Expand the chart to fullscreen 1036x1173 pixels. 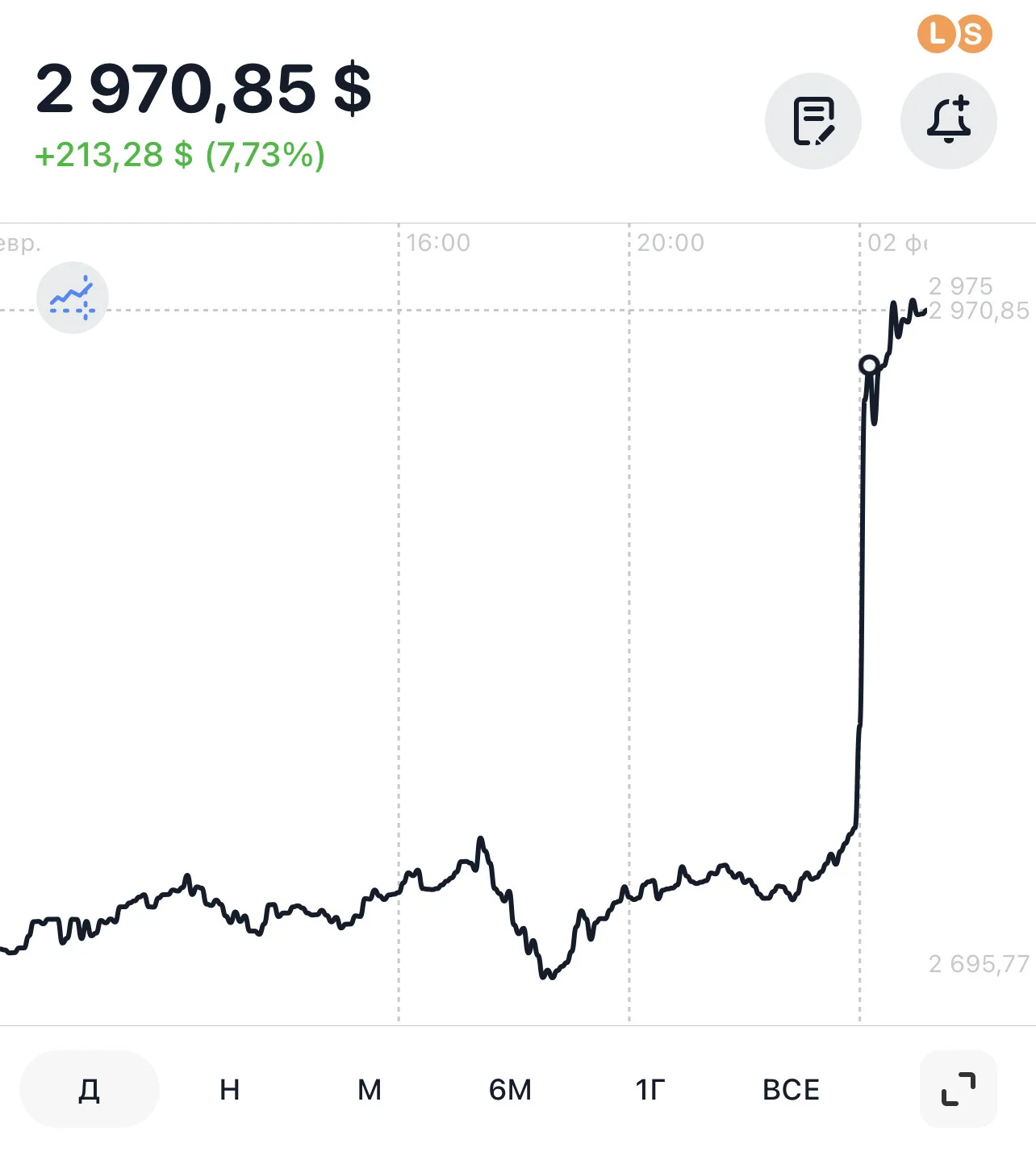pos(959,1089)
